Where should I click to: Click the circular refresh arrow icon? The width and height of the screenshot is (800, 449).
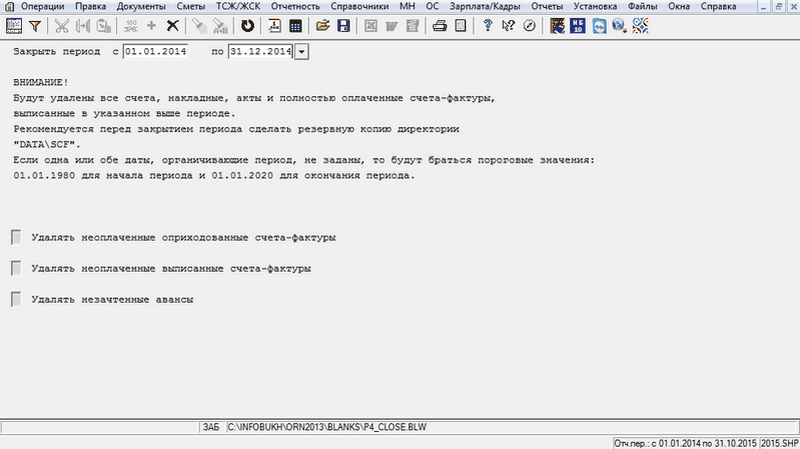tap(247, 26)
